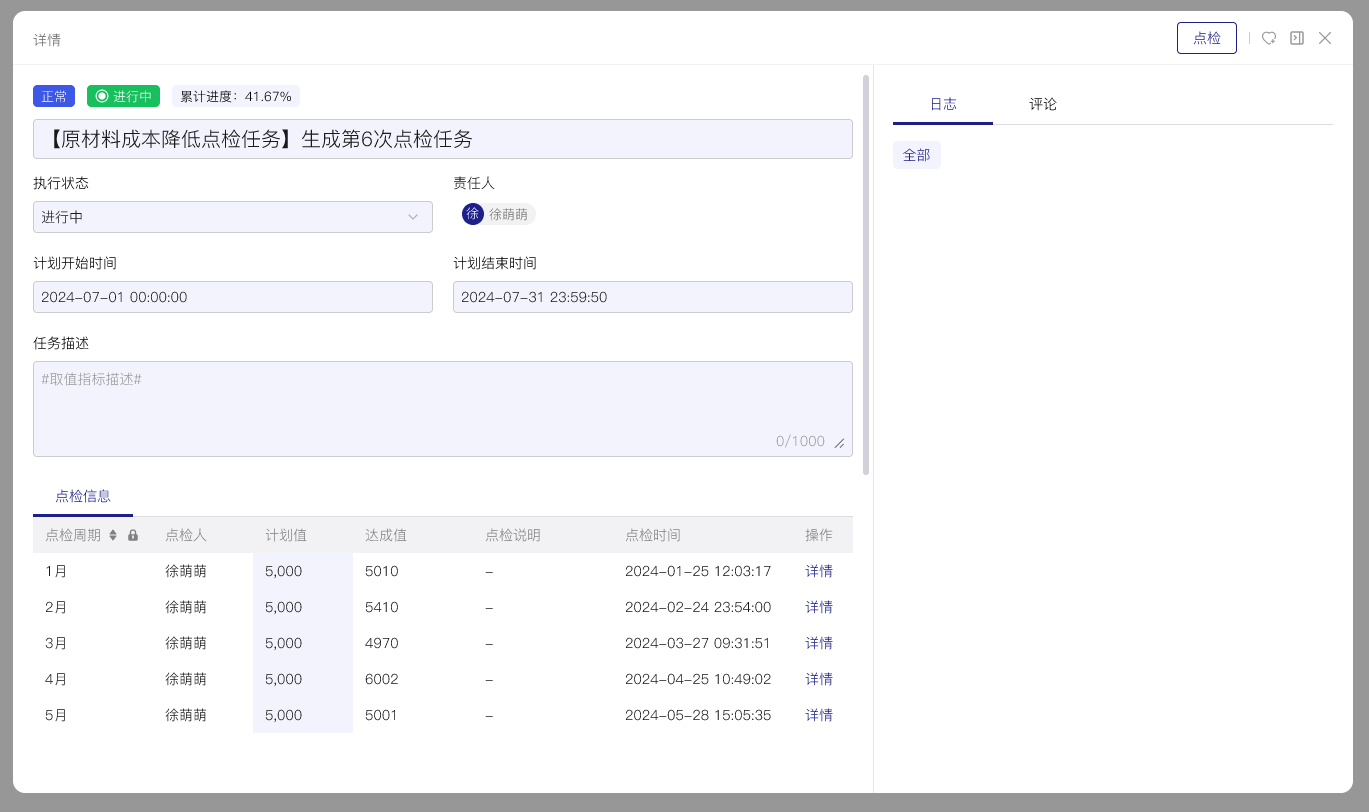
Task: Click the textarea resize handle in 任务描述
Action: [x=839, y=442]
